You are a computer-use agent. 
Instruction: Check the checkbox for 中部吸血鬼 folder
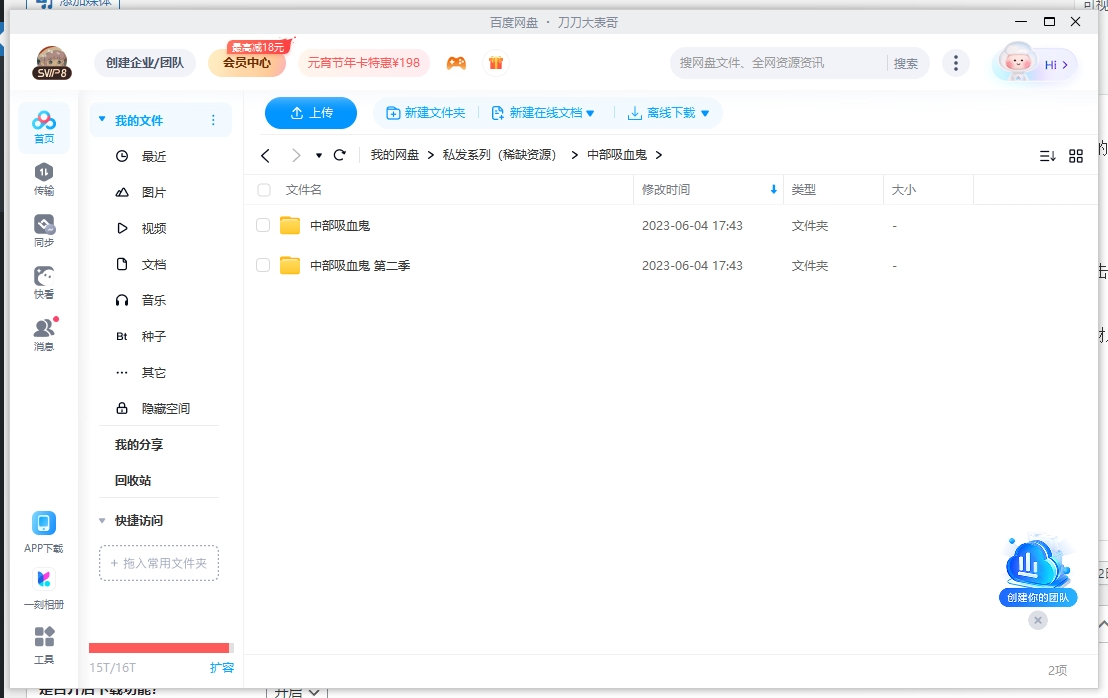[x=263, y=225]
